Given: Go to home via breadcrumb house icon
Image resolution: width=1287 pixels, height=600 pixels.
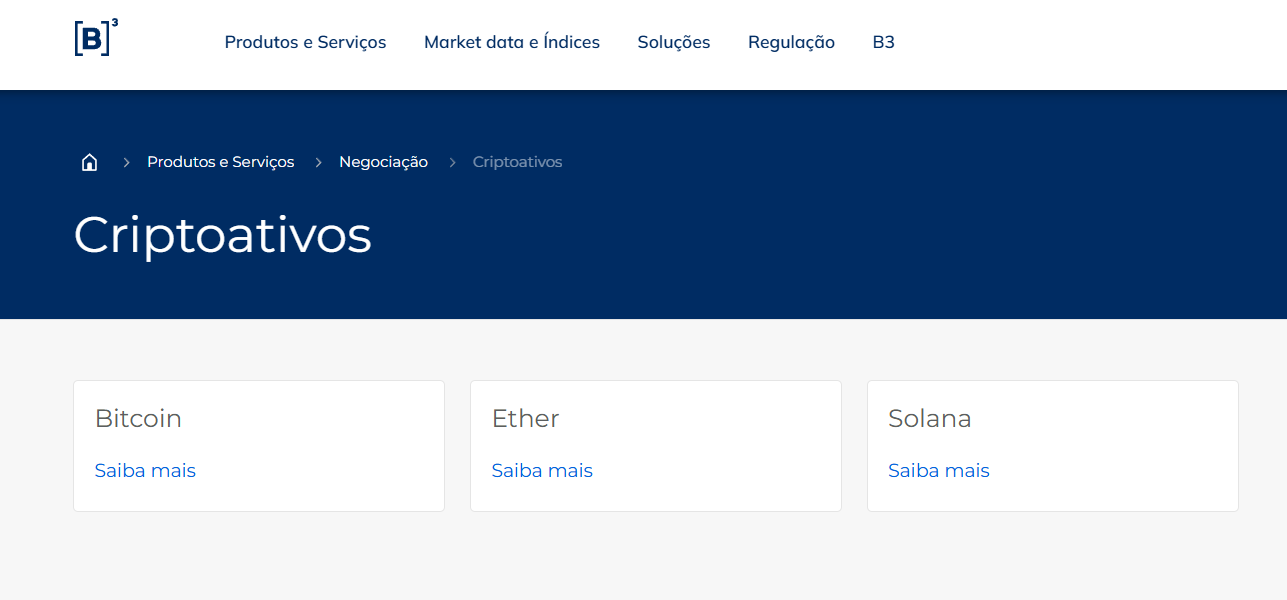Looking at the screenshot, I should click(x=89, y=162).
